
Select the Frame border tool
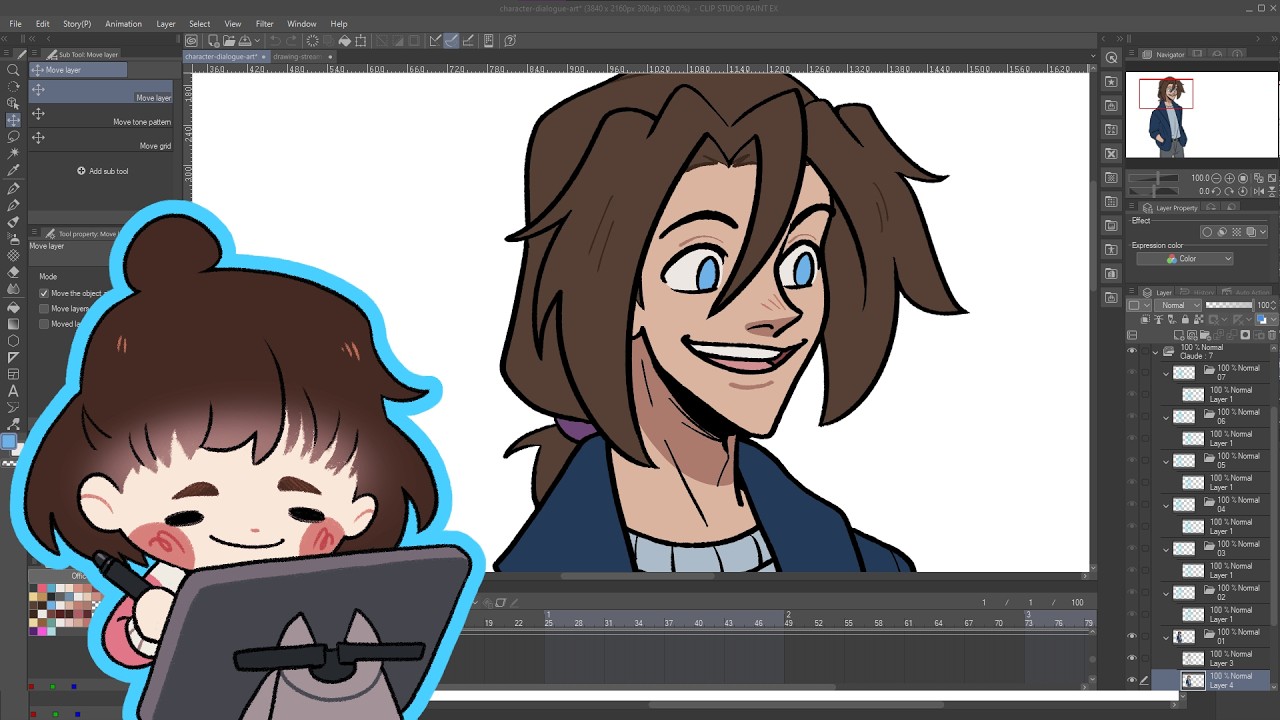(x=13, y=374)
